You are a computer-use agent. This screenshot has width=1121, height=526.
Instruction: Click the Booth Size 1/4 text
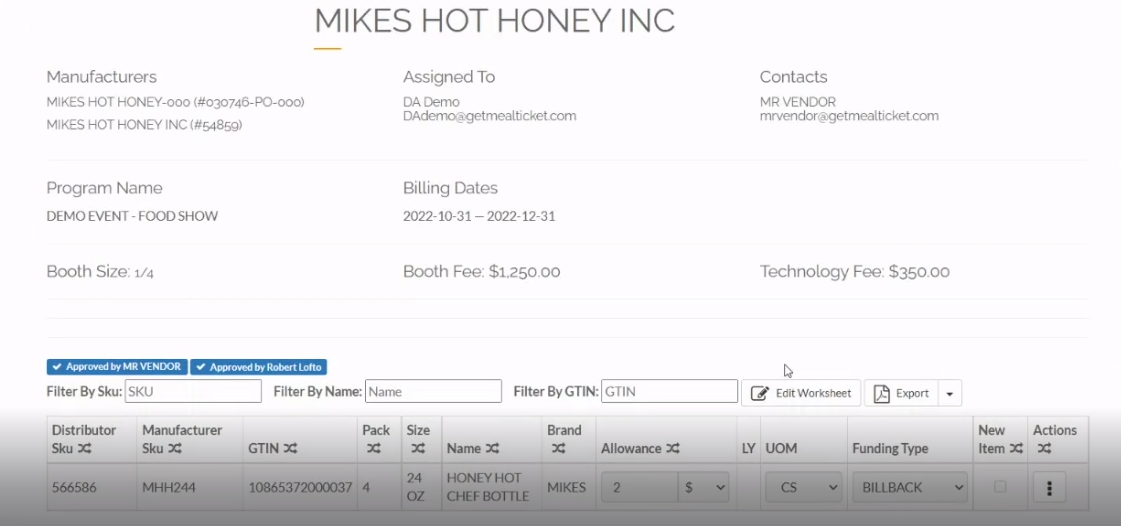pyautogui.click(x=100, y=272)
